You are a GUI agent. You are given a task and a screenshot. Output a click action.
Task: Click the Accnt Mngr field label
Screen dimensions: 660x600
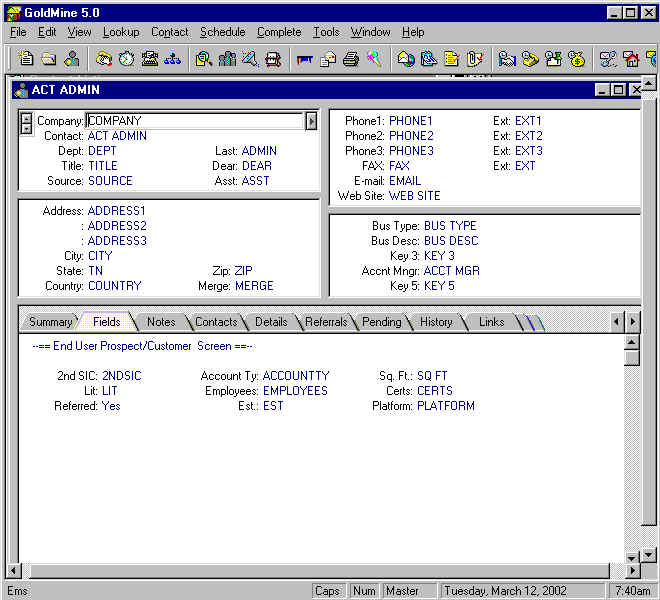tap(390, 271)
